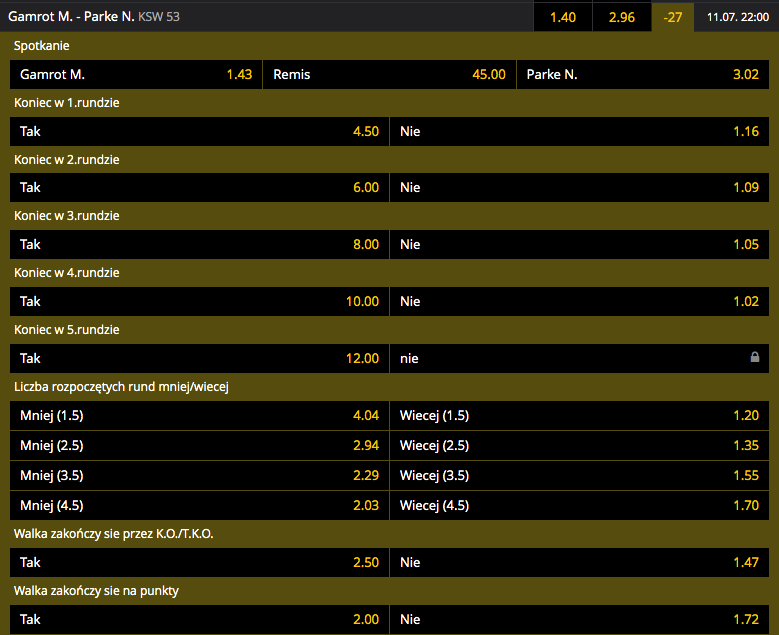Choose Parke N. at 3.02
The image size is (779, 635).
(643, 74)
